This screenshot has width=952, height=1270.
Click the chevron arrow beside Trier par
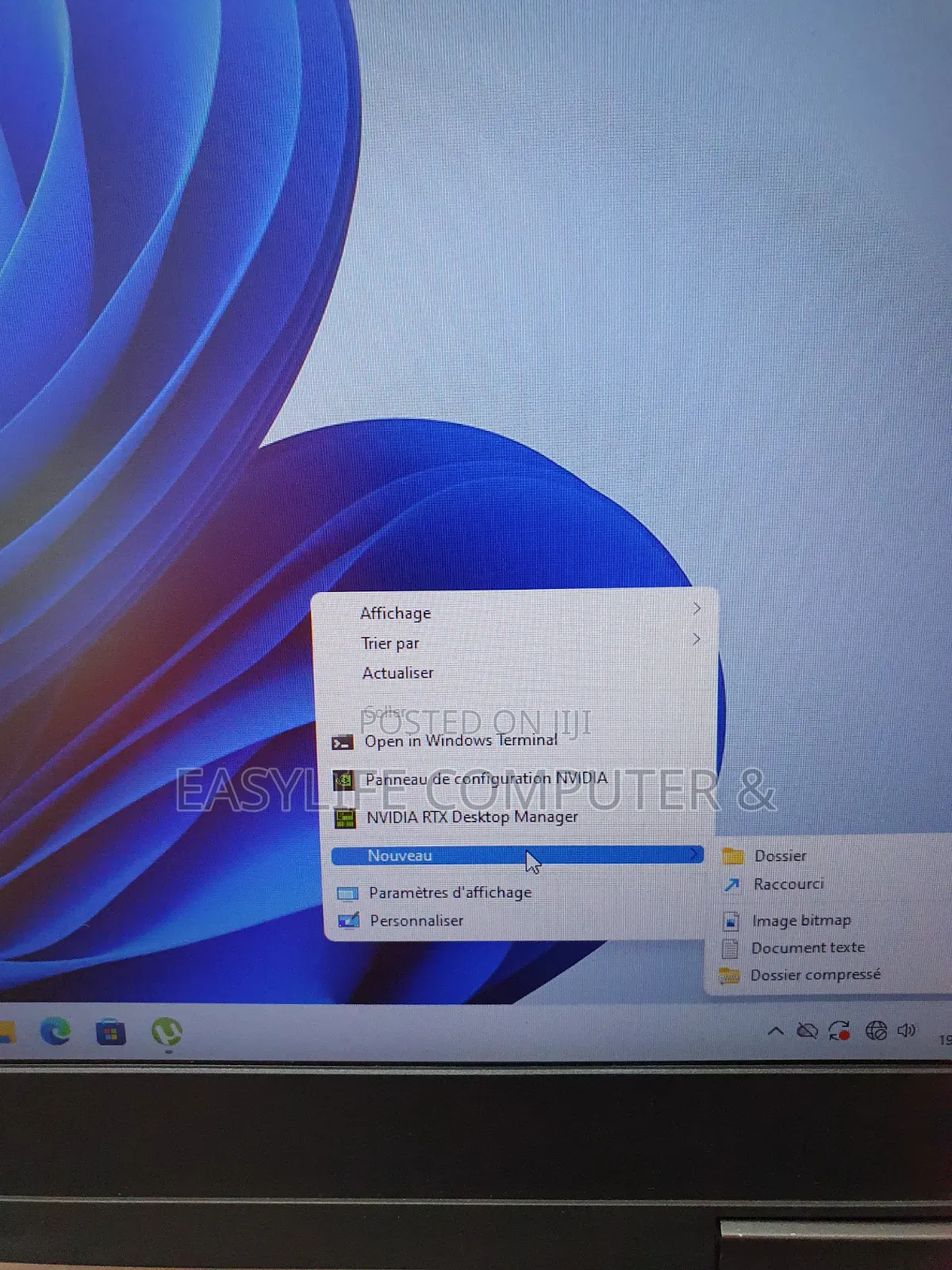click(697, 638)
